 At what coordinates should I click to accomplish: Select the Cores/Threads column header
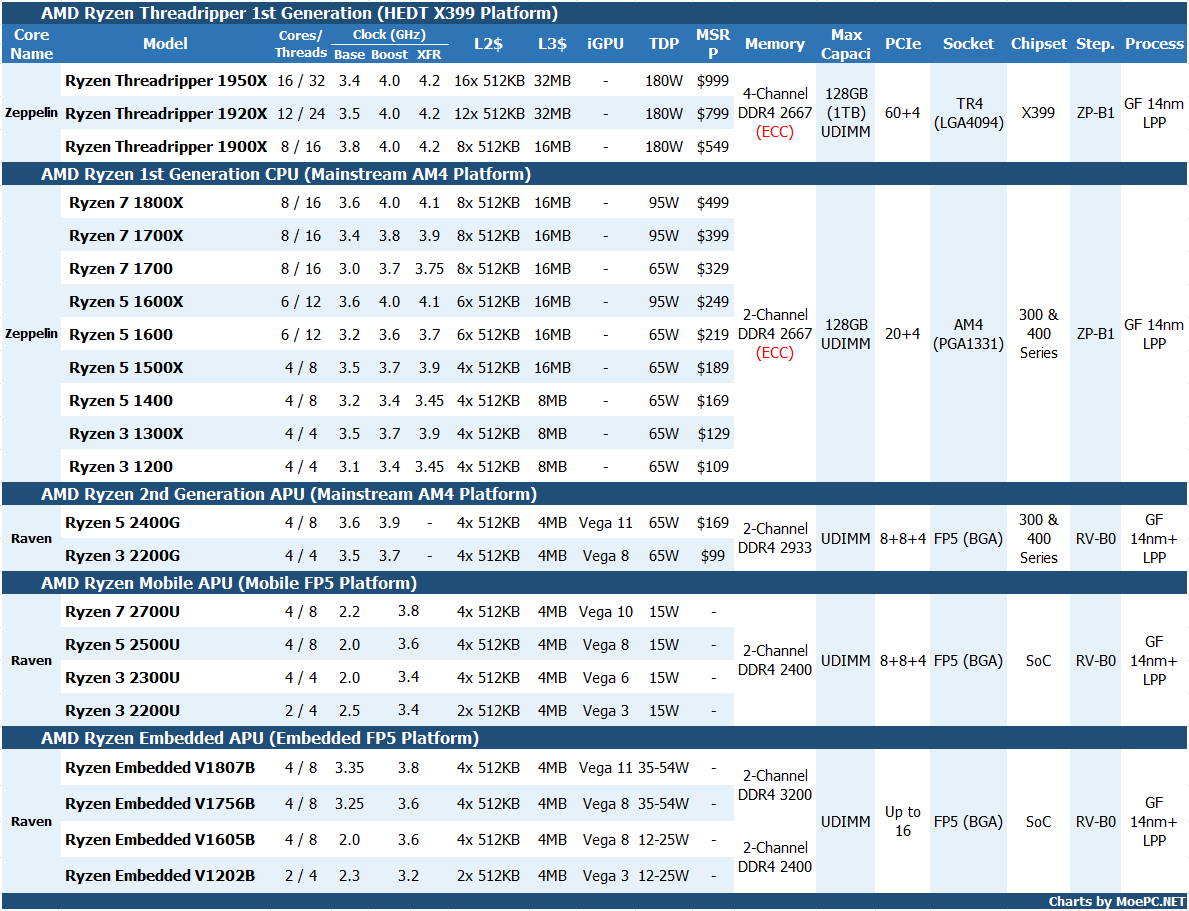pos(300,44)
